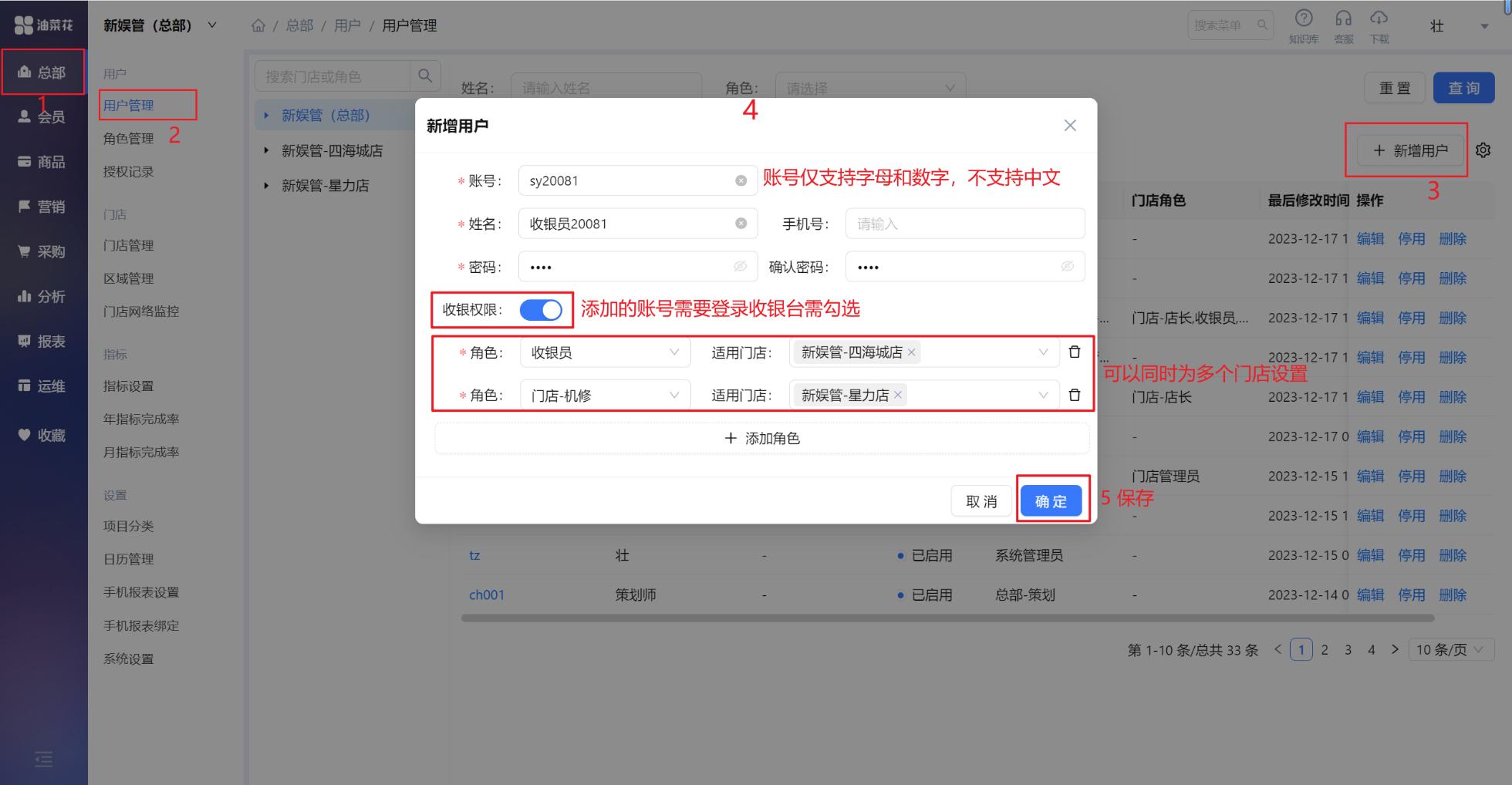Click 取消 in the dialog
The height and width of the screenshot is (785, 1512).
click(981, 501)
